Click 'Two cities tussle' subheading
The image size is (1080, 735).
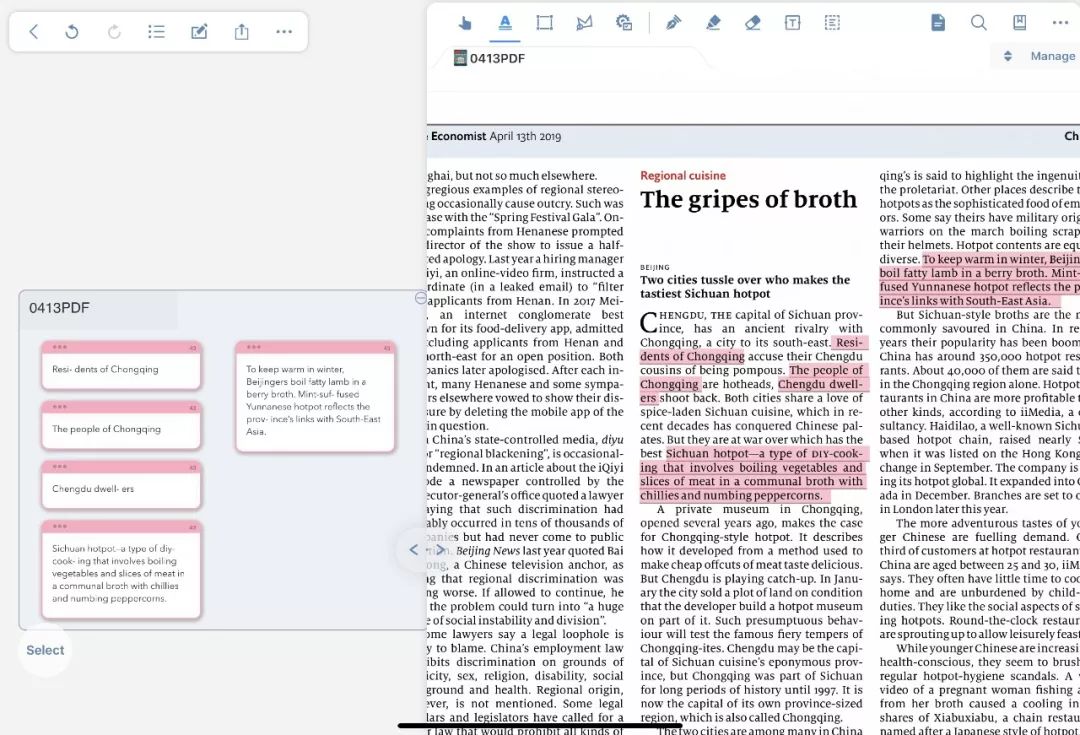745,287
